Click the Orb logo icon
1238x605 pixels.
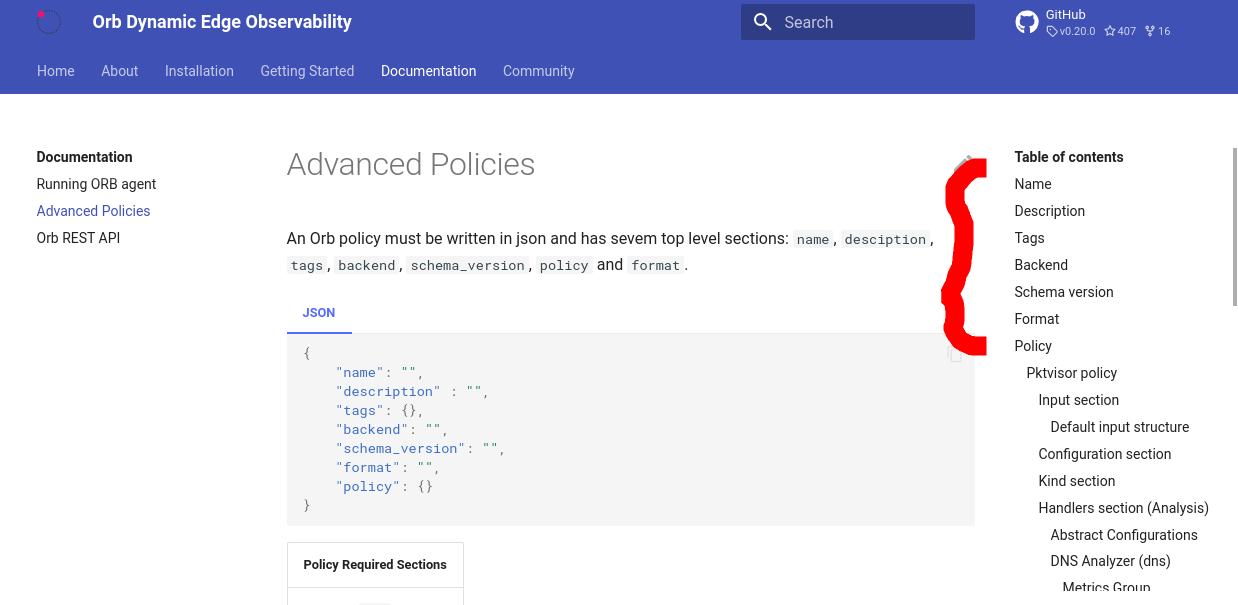49,22
